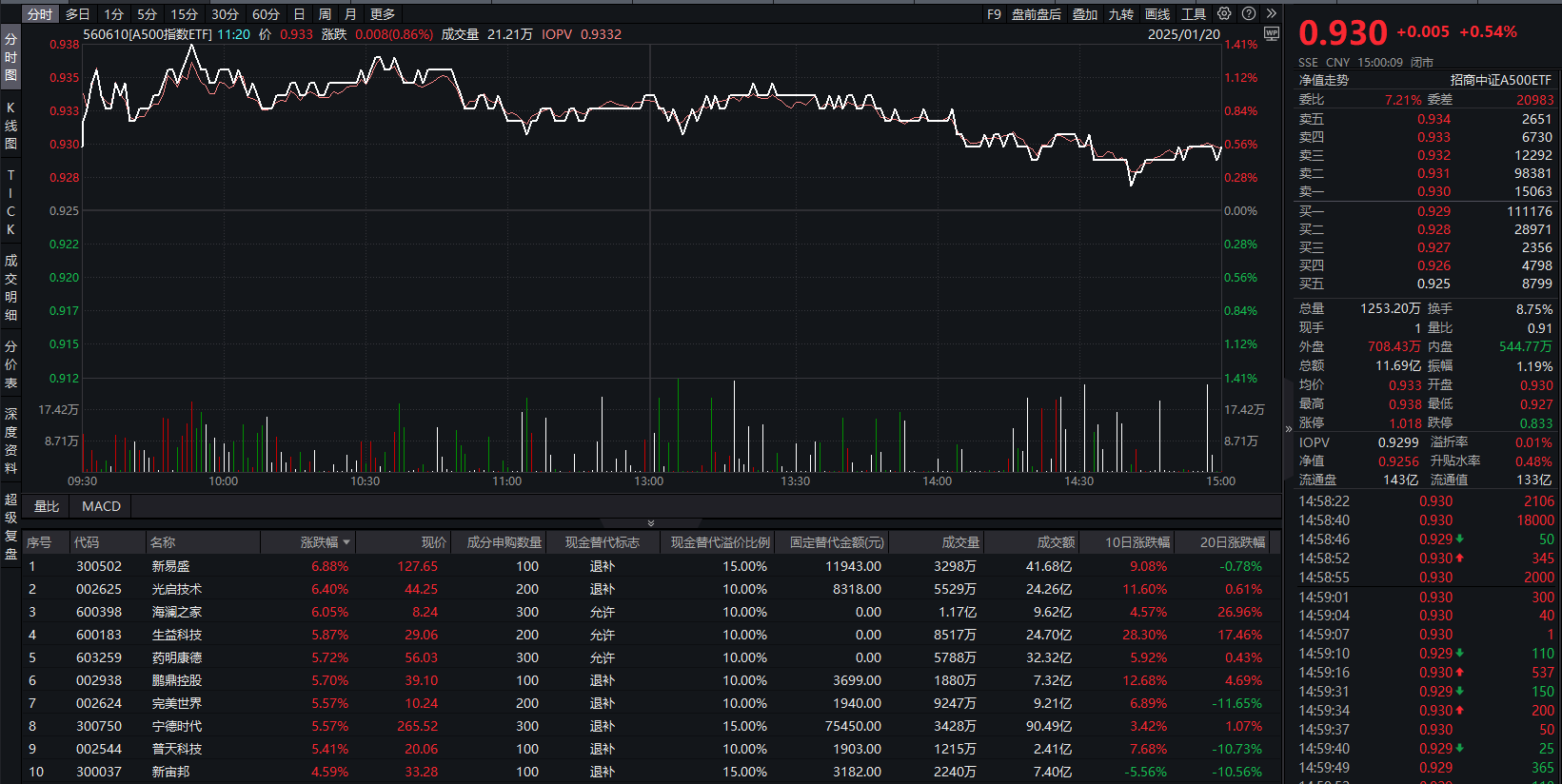Click the WP monitor icon beside the date

1272,34
